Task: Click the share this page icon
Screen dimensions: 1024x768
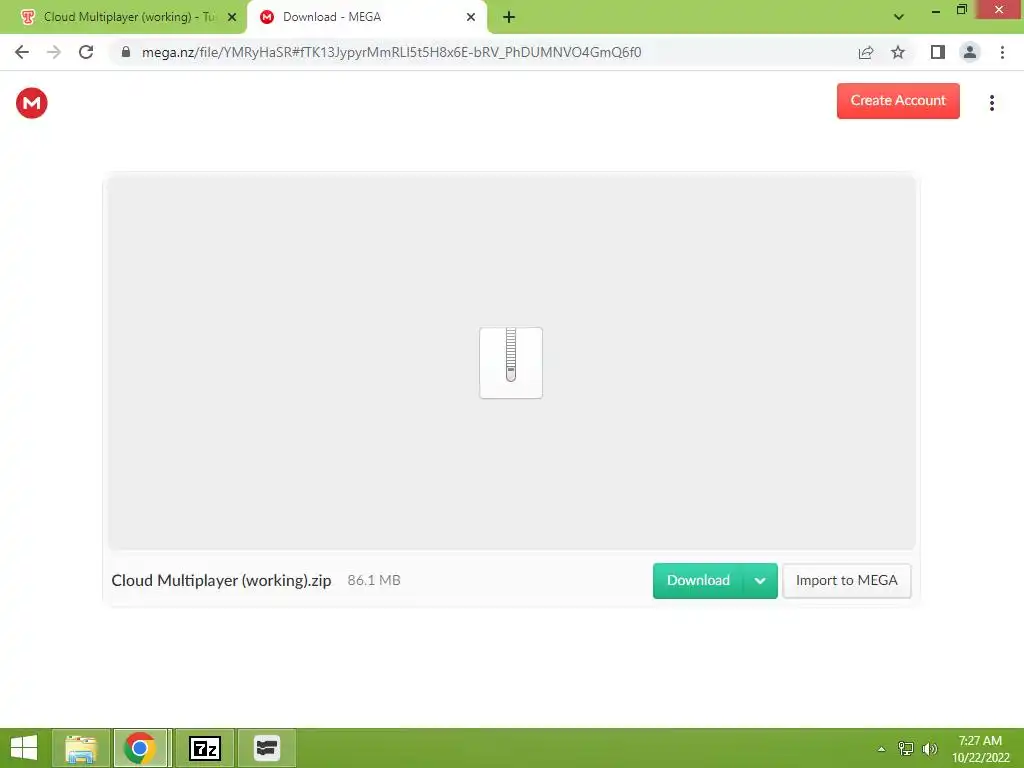Action: (x=866, y=52)
